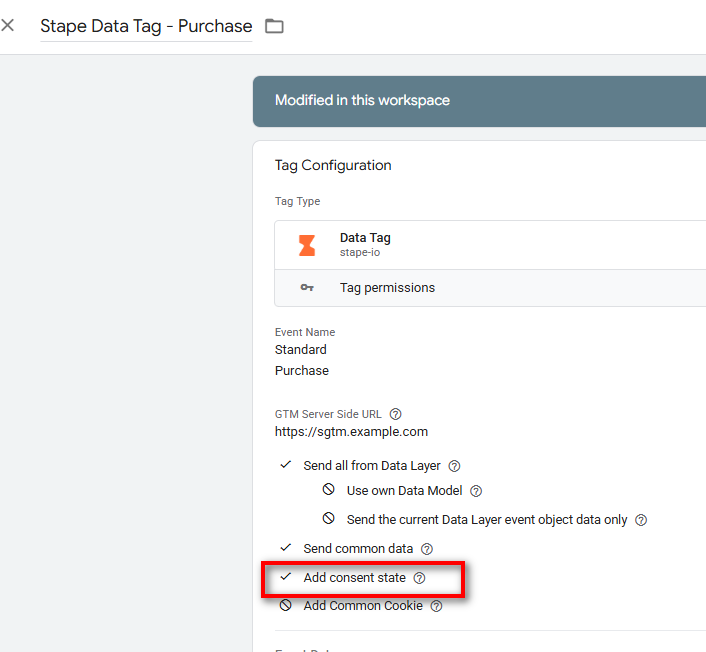
Task: Show help for Send all from Data Layer
Action: [x=454, y=466]
